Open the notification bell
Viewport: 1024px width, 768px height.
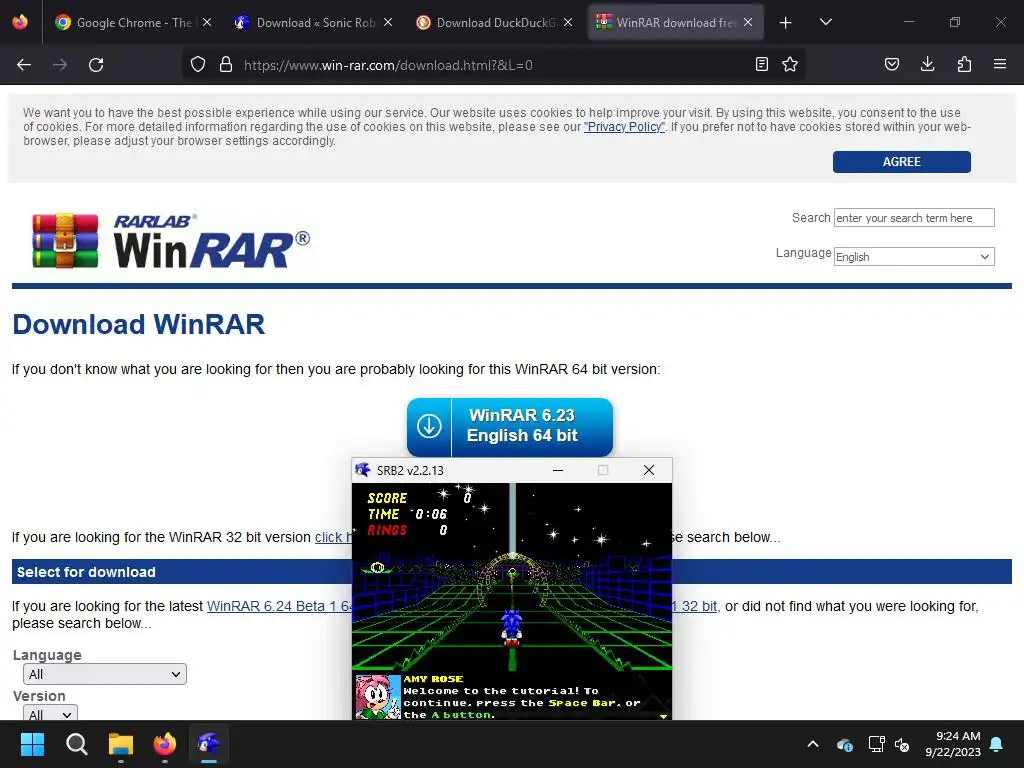click(997, 744)
